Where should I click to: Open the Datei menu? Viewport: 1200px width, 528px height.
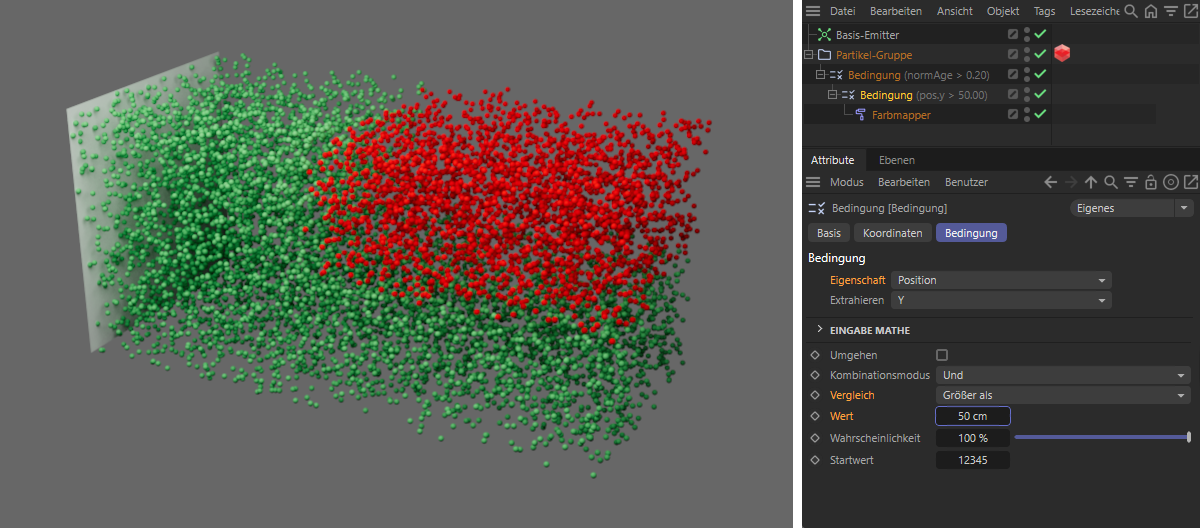[843, 11]
